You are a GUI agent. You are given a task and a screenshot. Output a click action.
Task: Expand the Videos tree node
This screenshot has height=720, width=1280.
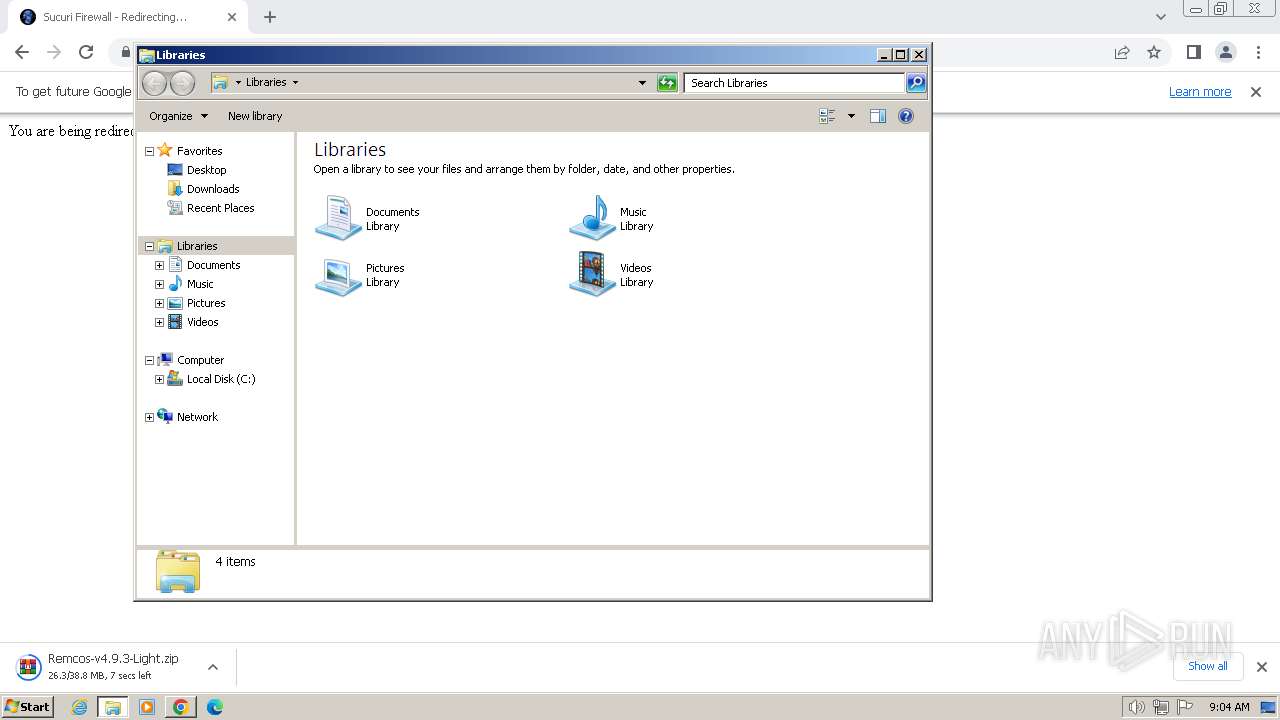point(159,322)
